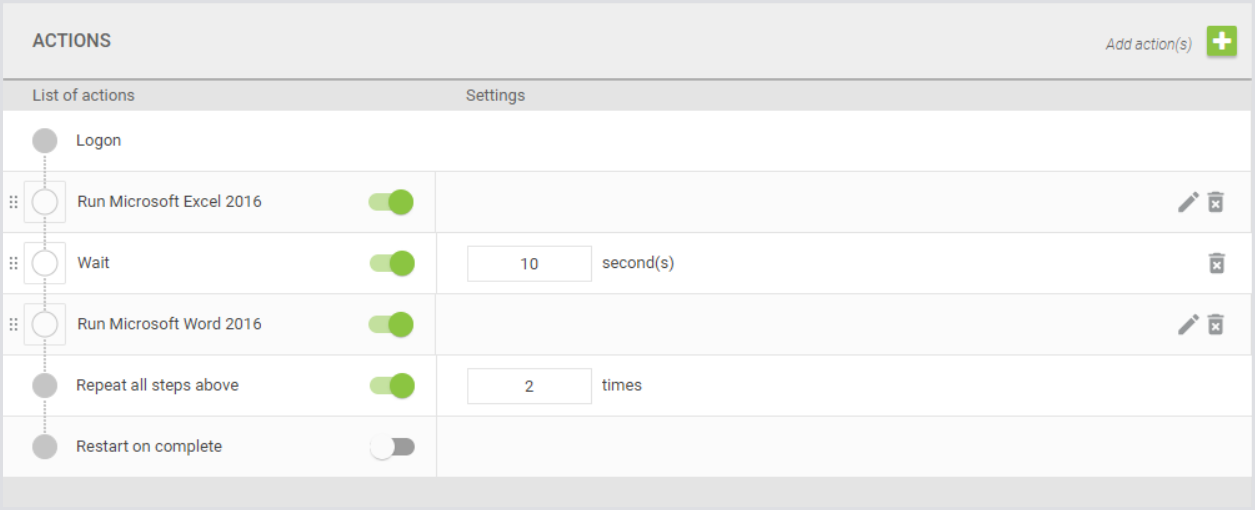Click the green plus Add action icon
Screen dimensions: 1255x510
point(1221,42)
